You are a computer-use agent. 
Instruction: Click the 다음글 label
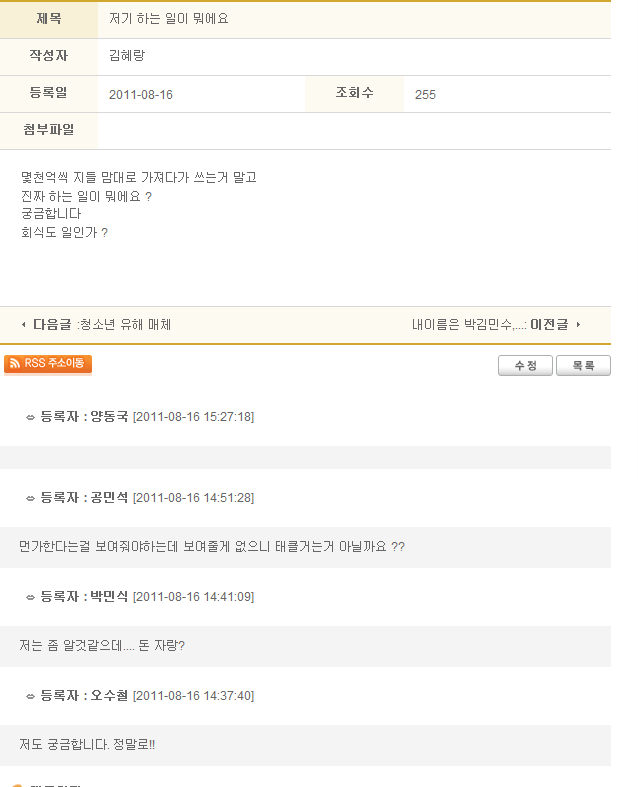click(52, 325)
